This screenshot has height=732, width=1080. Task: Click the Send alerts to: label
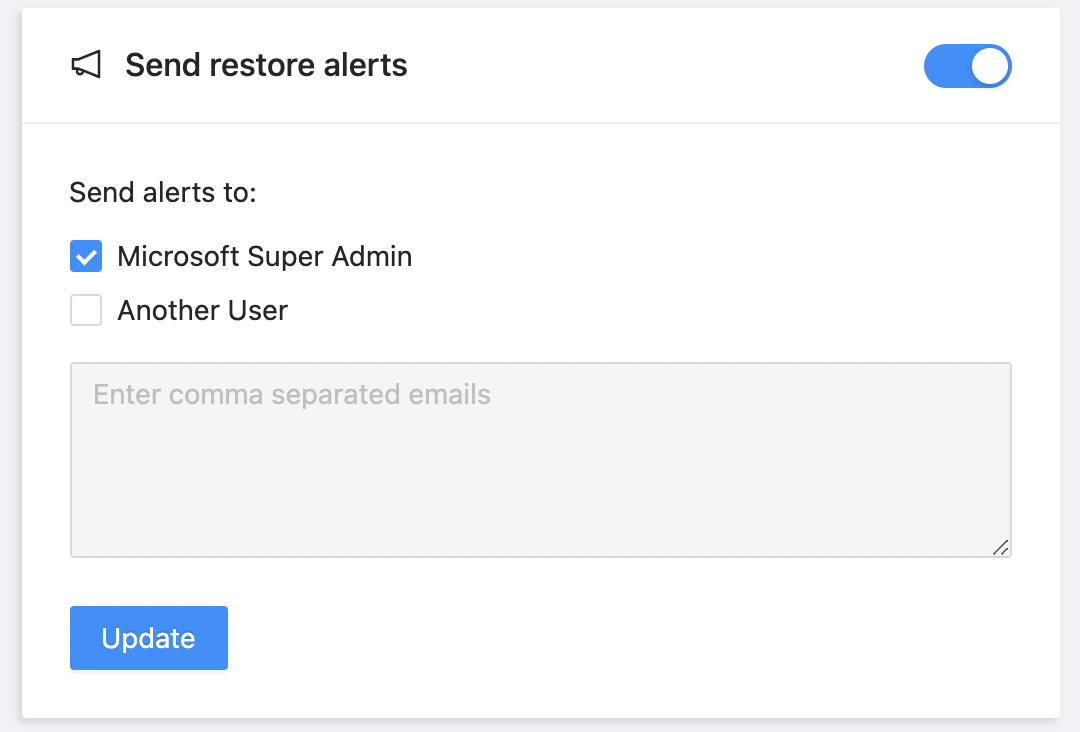163,192
